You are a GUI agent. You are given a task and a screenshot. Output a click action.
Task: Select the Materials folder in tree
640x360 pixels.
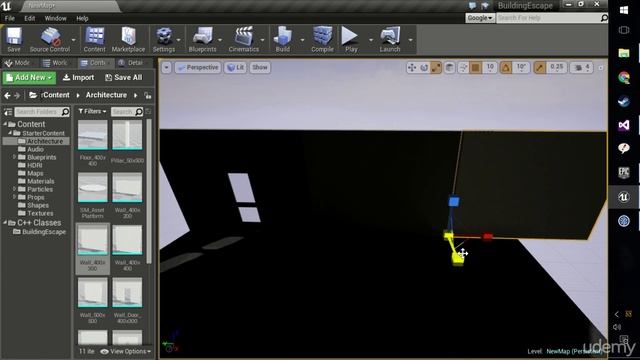point(40,181)
